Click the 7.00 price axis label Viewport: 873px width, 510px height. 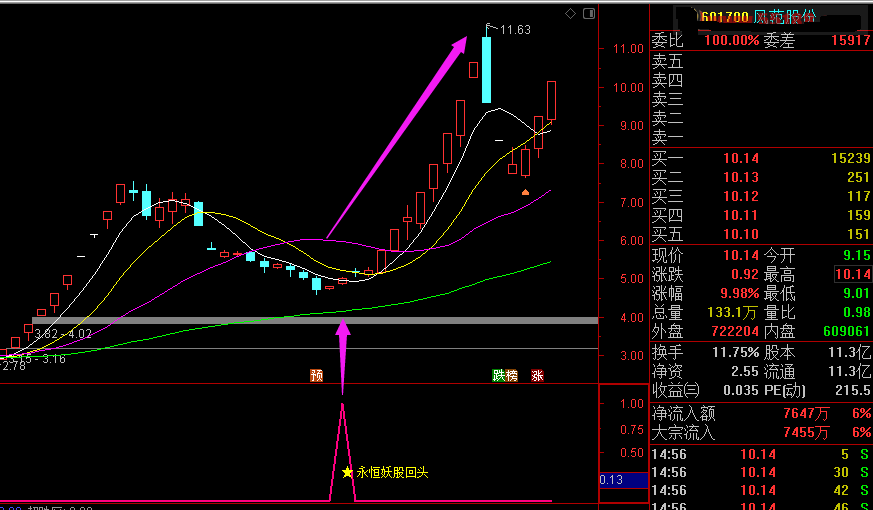pos(632,203)
